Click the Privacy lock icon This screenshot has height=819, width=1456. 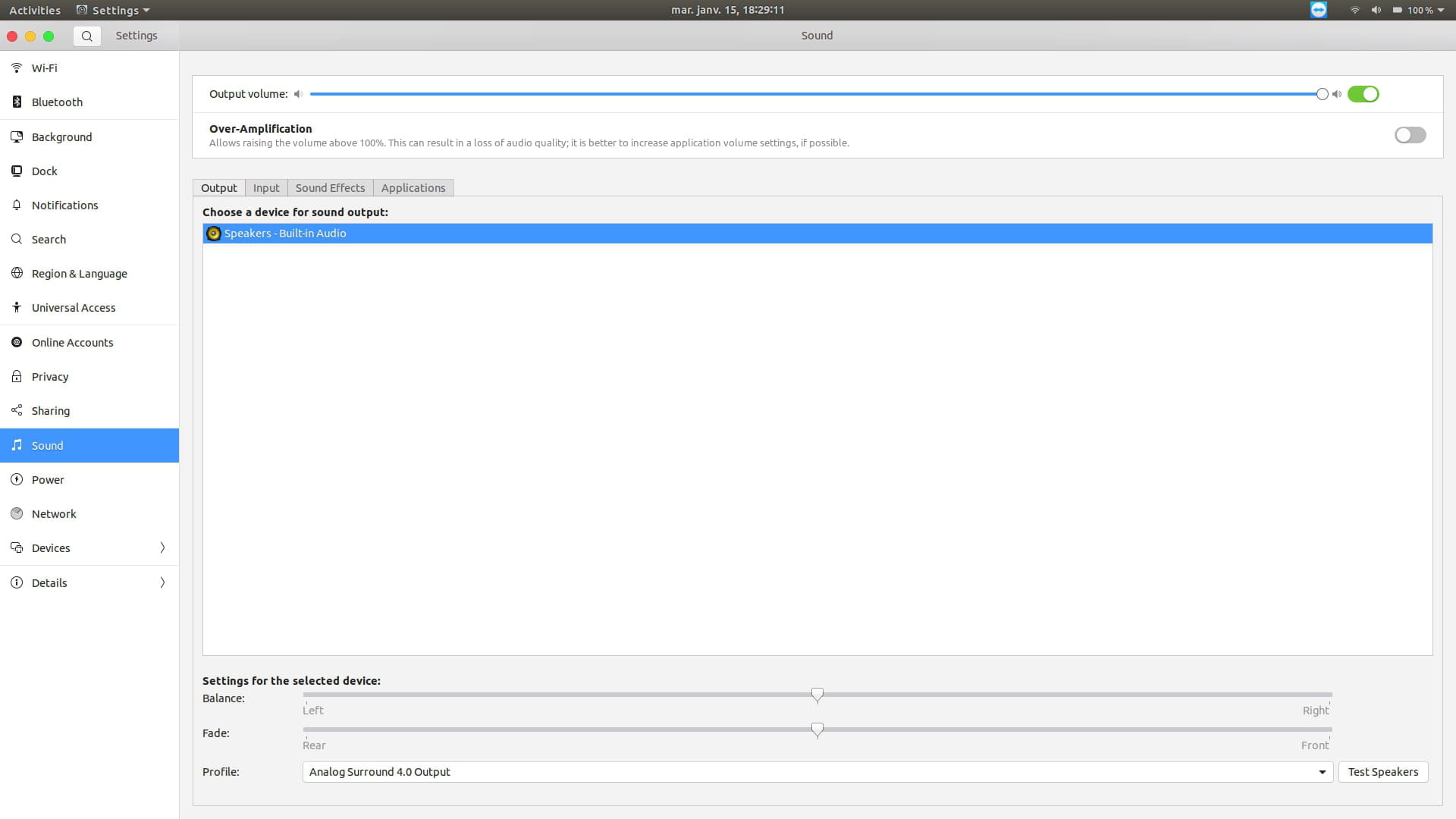(17, 376)
